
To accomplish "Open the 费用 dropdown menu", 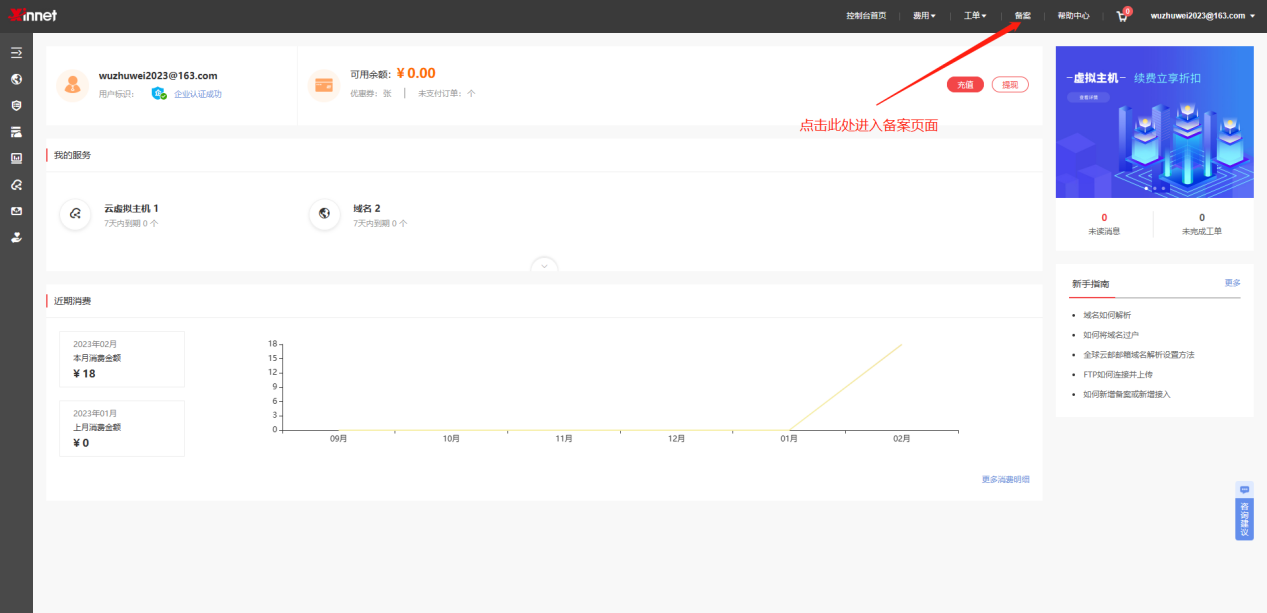I will pos(924,16).
